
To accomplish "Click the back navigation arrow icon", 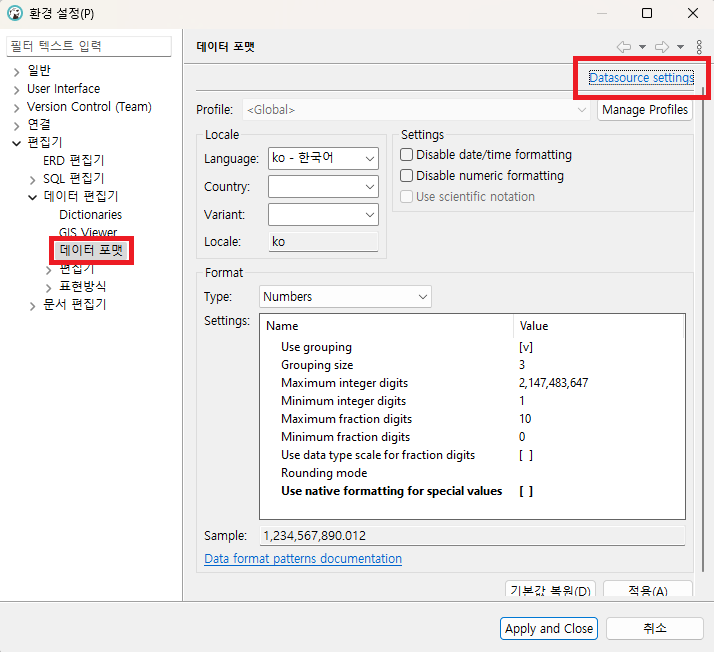I will coord(623,47).
